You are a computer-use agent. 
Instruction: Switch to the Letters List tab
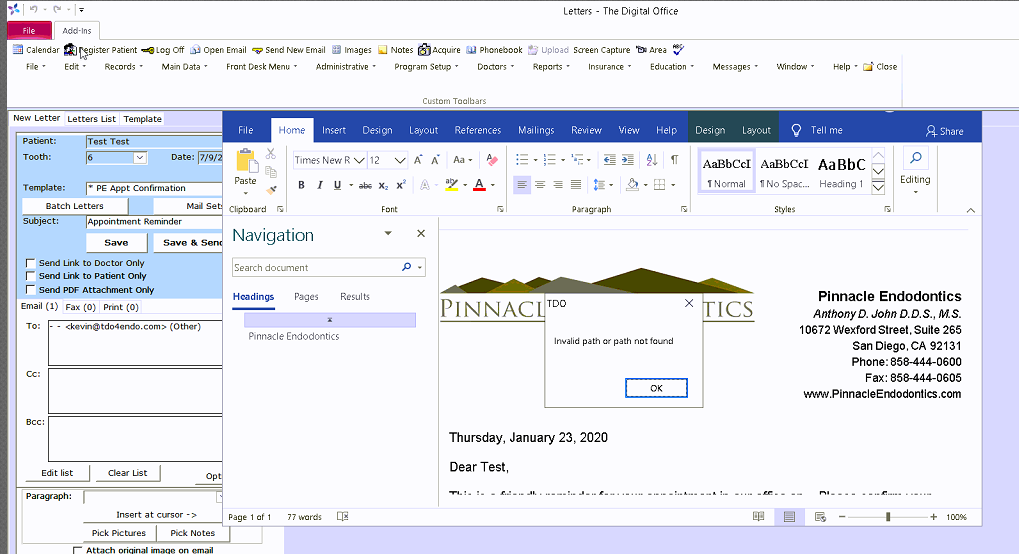pos(91,119)
